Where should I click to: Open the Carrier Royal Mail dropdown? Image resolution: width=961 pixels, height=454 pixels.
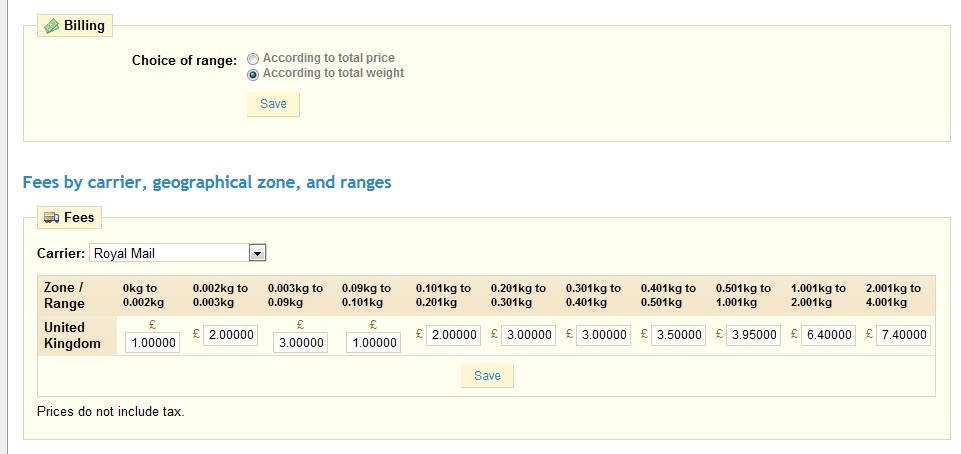(257, 254)
